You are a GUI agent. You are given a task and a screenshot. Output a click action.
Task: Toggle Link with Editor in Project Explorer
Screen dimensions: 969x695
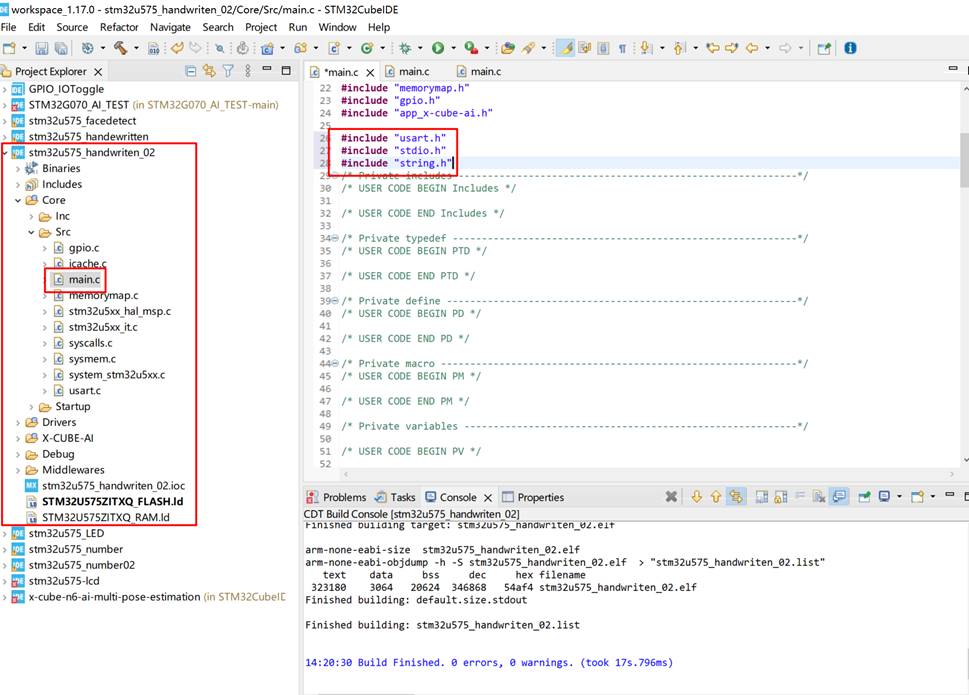[x=209, y=71]
